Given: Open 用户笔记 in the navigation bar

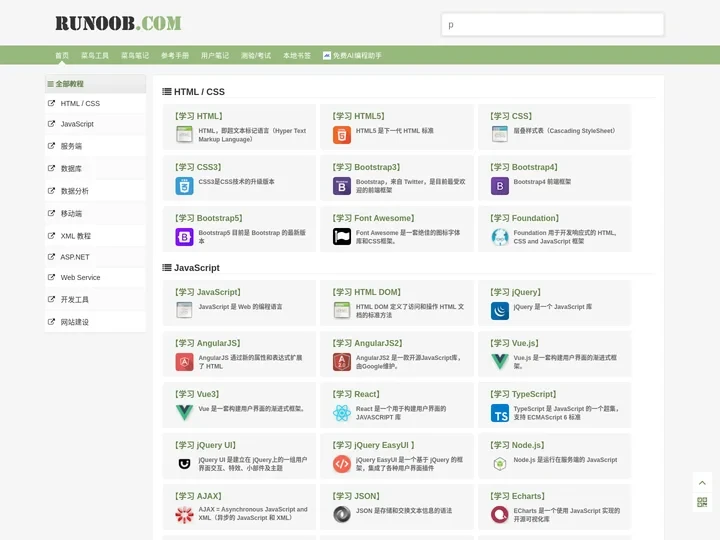Looking at the screenshot, I should coord(215,56).
